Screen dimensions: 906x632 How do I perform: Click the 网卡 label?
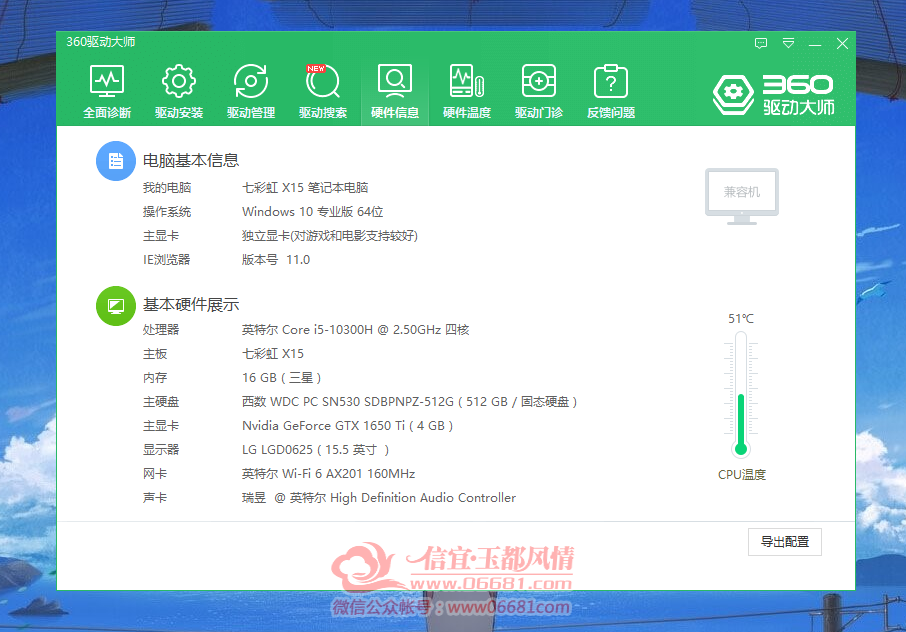[155, 474]
